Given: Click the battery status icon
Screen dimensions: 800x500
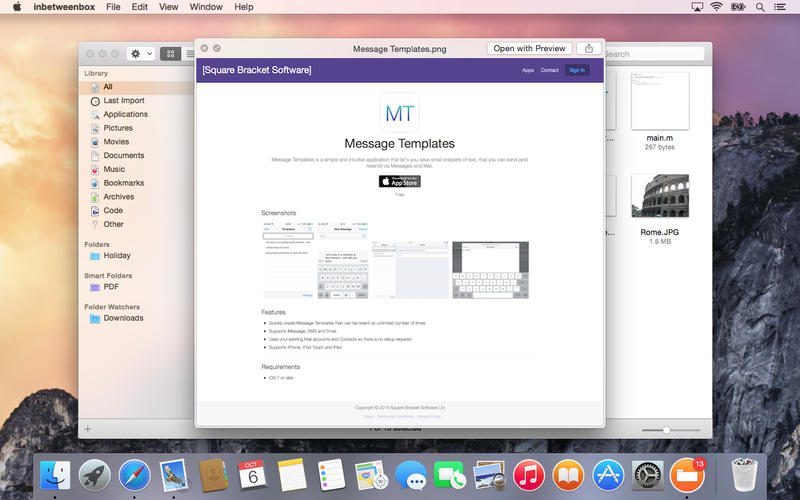Looking at the screenshot, I should [x=738, y=7].
